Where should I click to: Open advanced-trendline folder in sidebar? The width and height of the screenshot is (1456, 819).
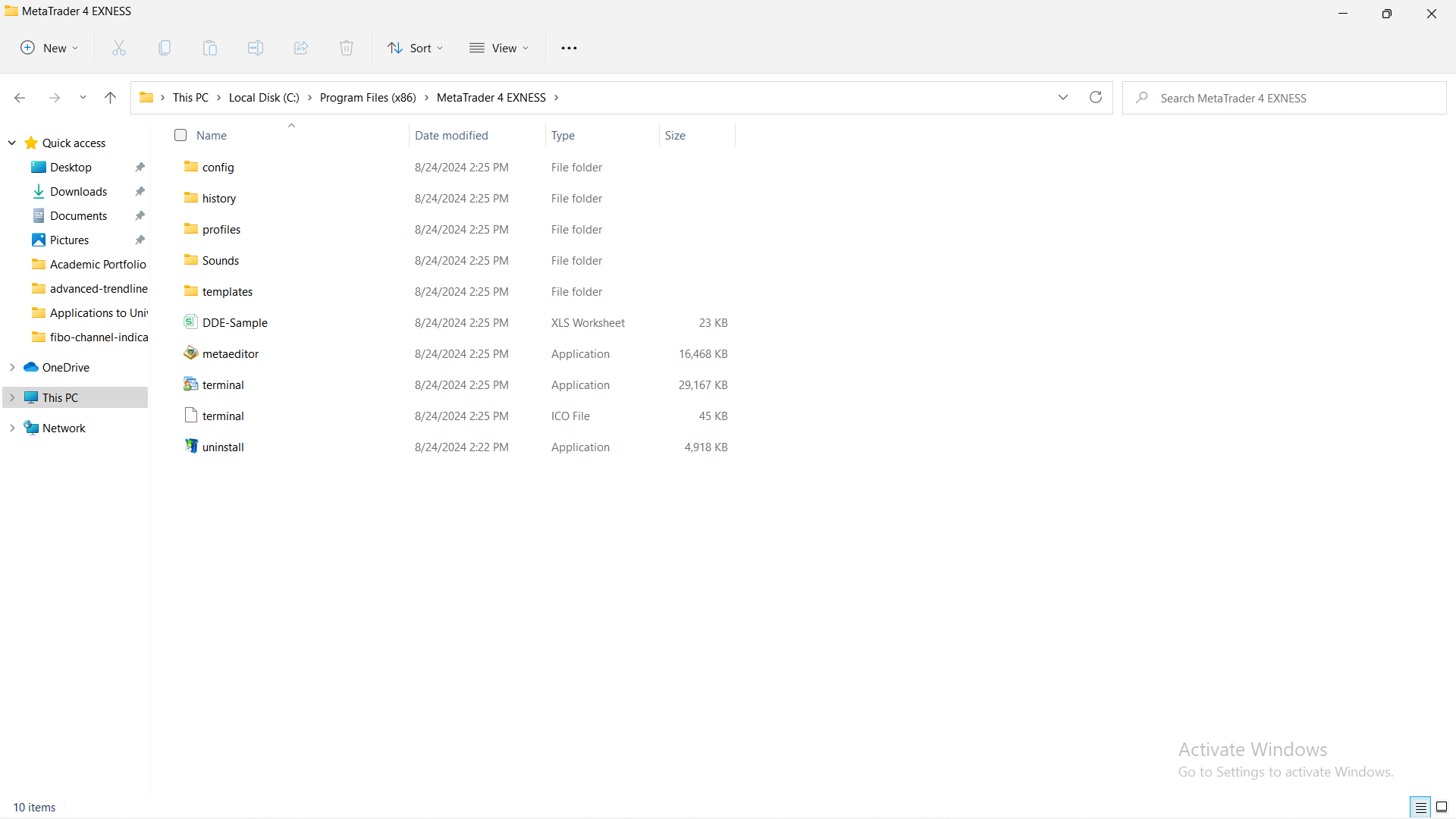click(89, 289)
